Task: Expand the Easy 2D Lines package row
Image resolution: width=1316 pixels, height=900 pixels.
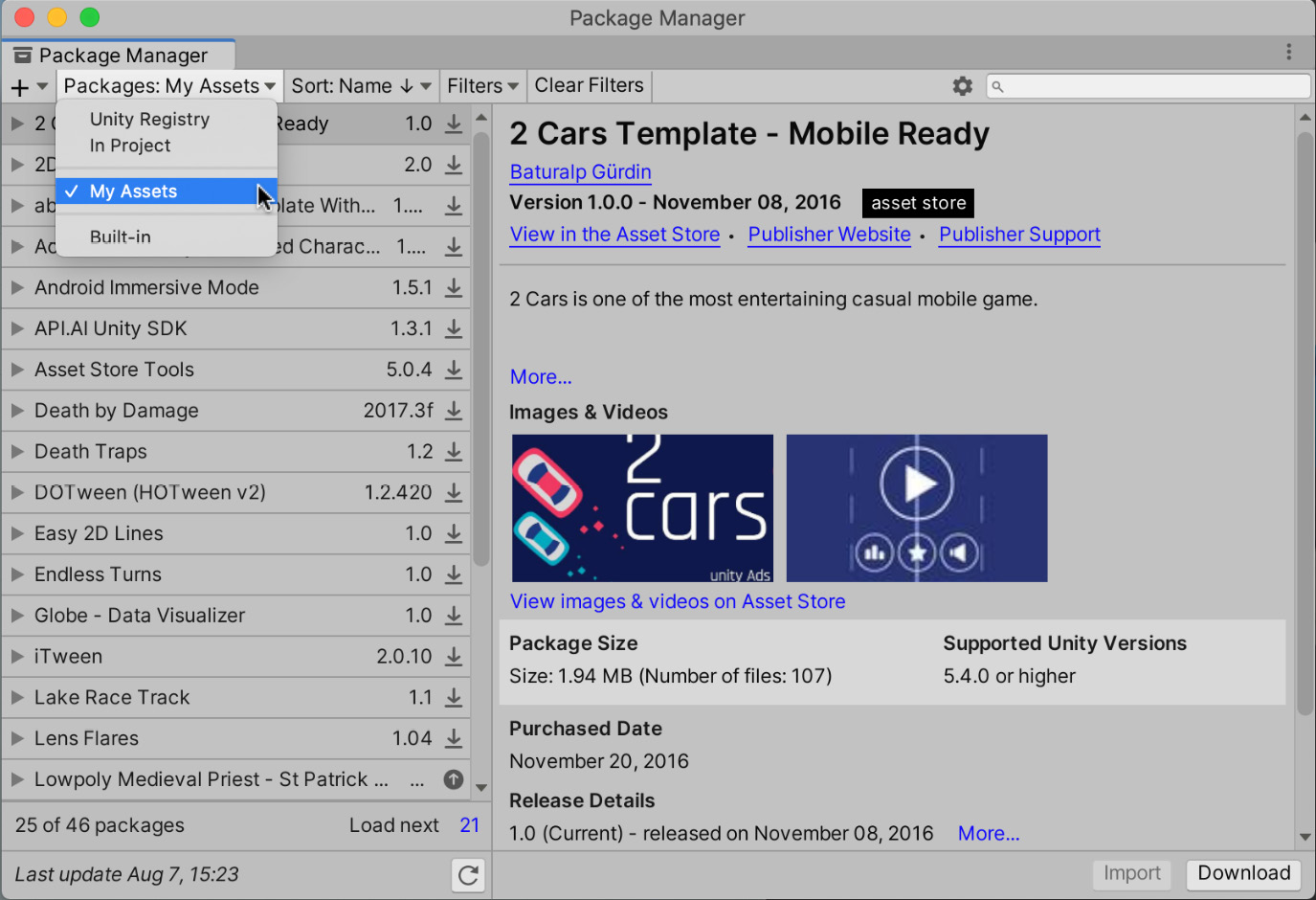Action: click(x=17, y=534)
